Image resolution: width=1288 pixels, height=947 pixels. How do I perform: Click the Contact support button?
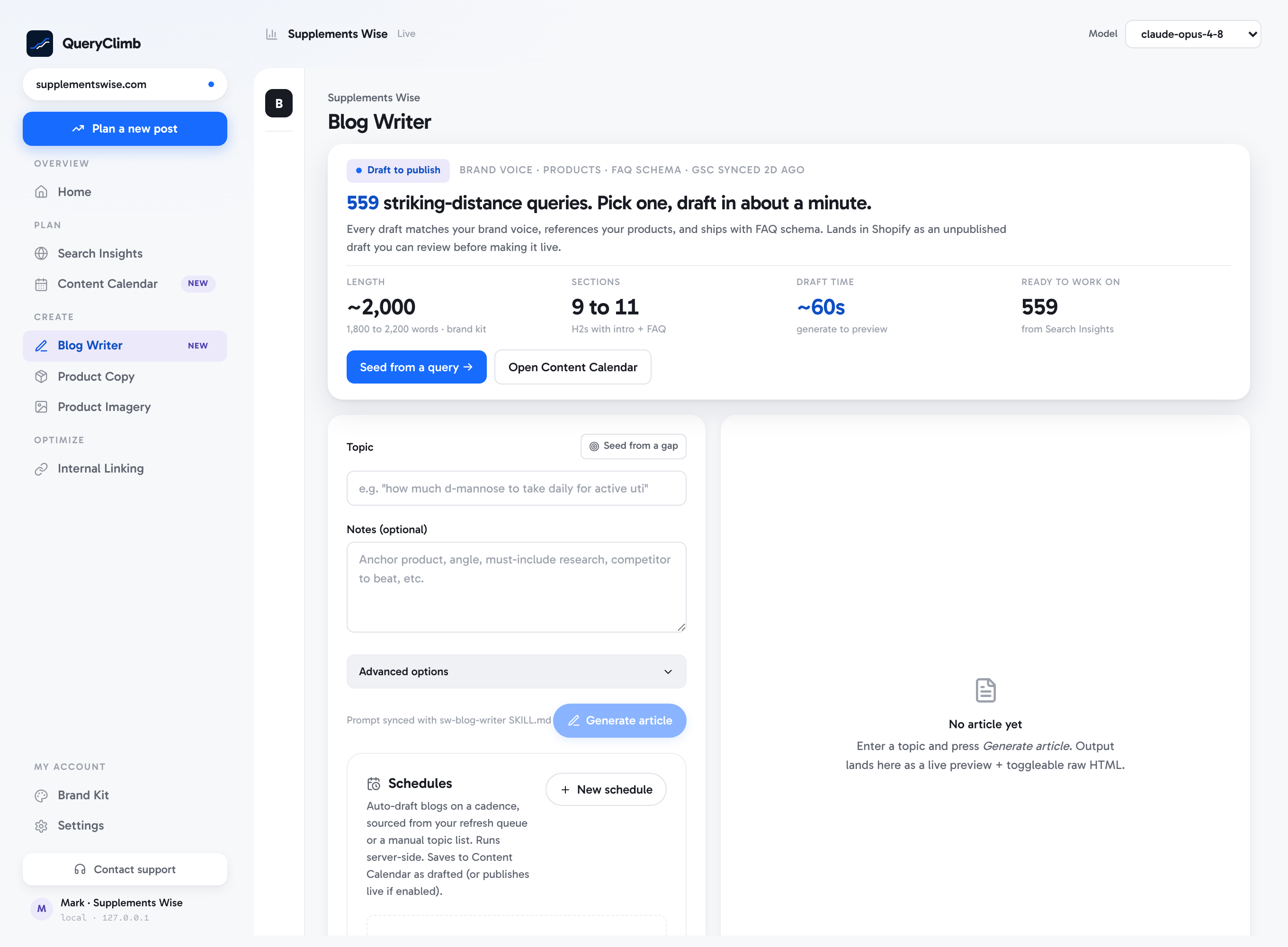pos(125,870)
